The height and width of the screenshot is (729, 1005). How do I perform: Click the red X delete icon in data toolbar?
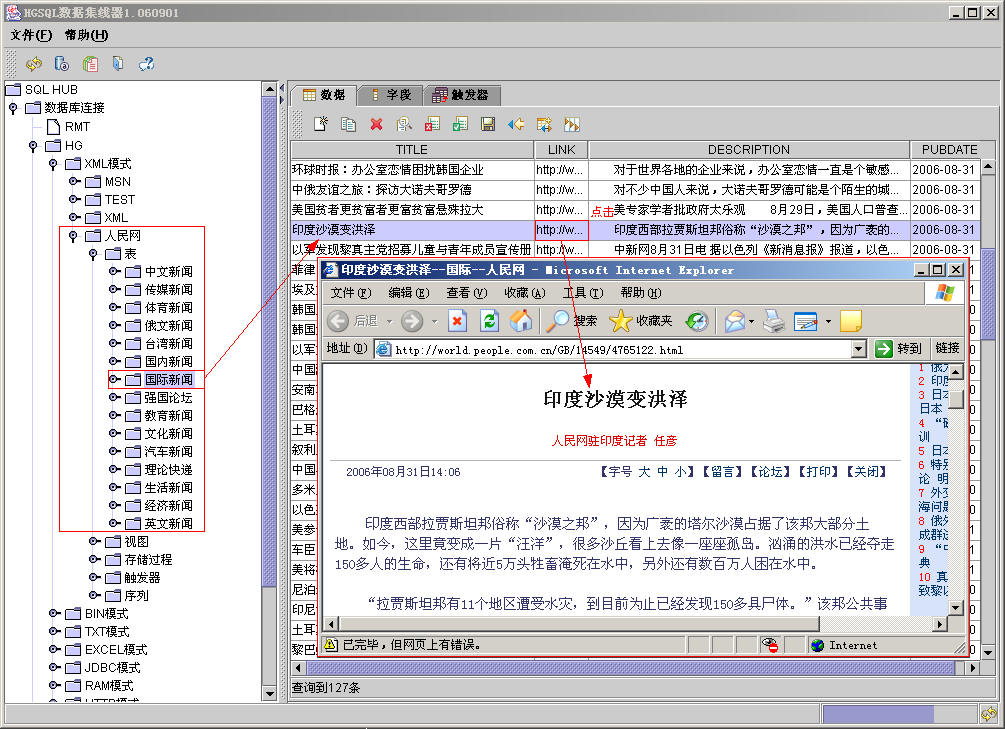pos(376,124)
